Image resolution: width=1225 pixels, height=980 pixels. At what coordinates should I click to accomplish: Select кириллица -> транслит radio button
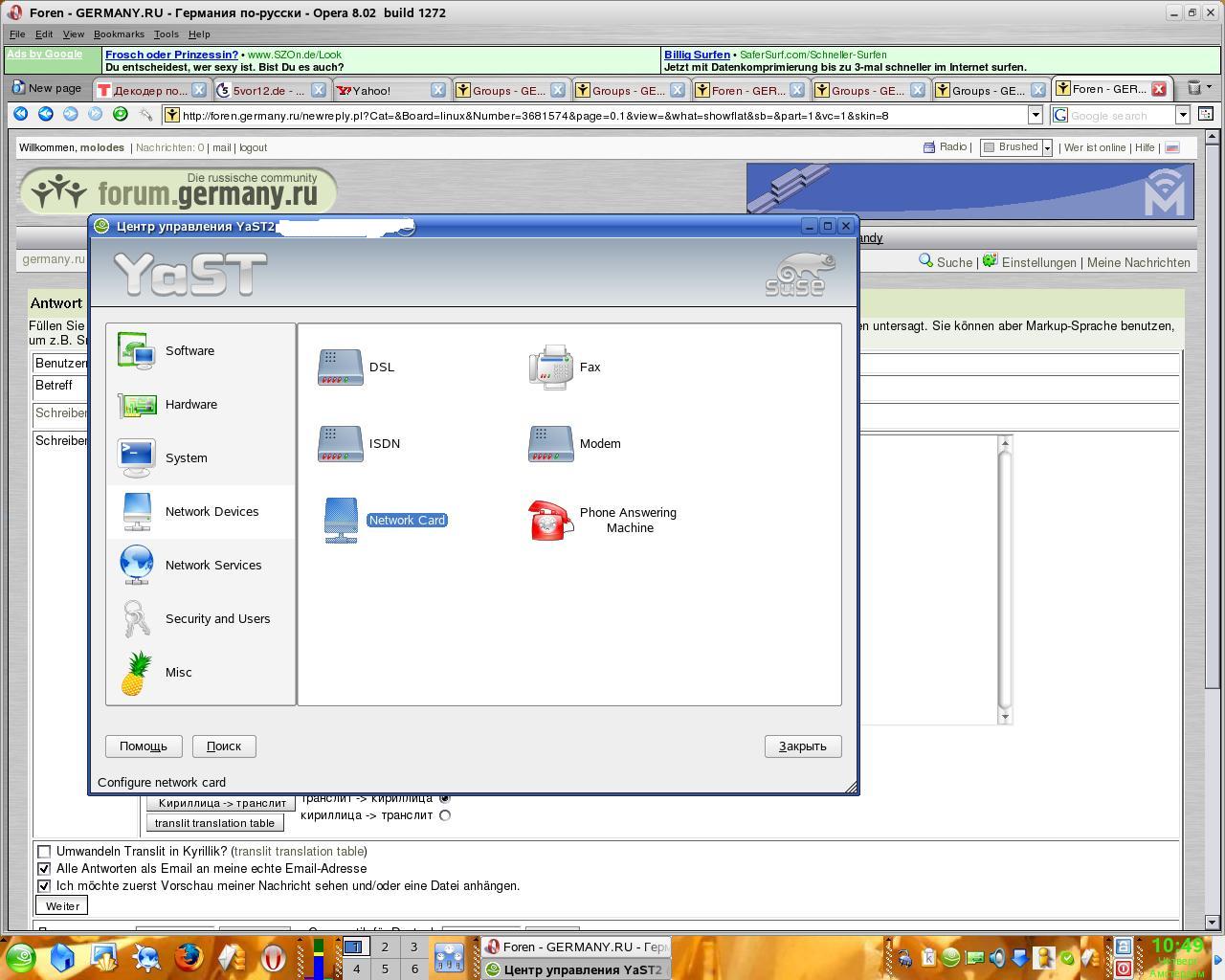(444, 815)
